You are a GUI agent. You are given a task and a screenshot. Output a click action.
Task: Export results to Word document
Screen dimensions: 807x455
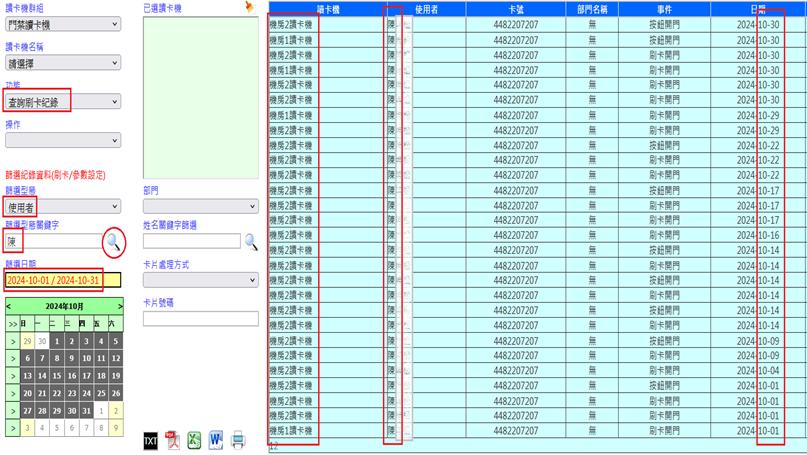tap(216, 440)
